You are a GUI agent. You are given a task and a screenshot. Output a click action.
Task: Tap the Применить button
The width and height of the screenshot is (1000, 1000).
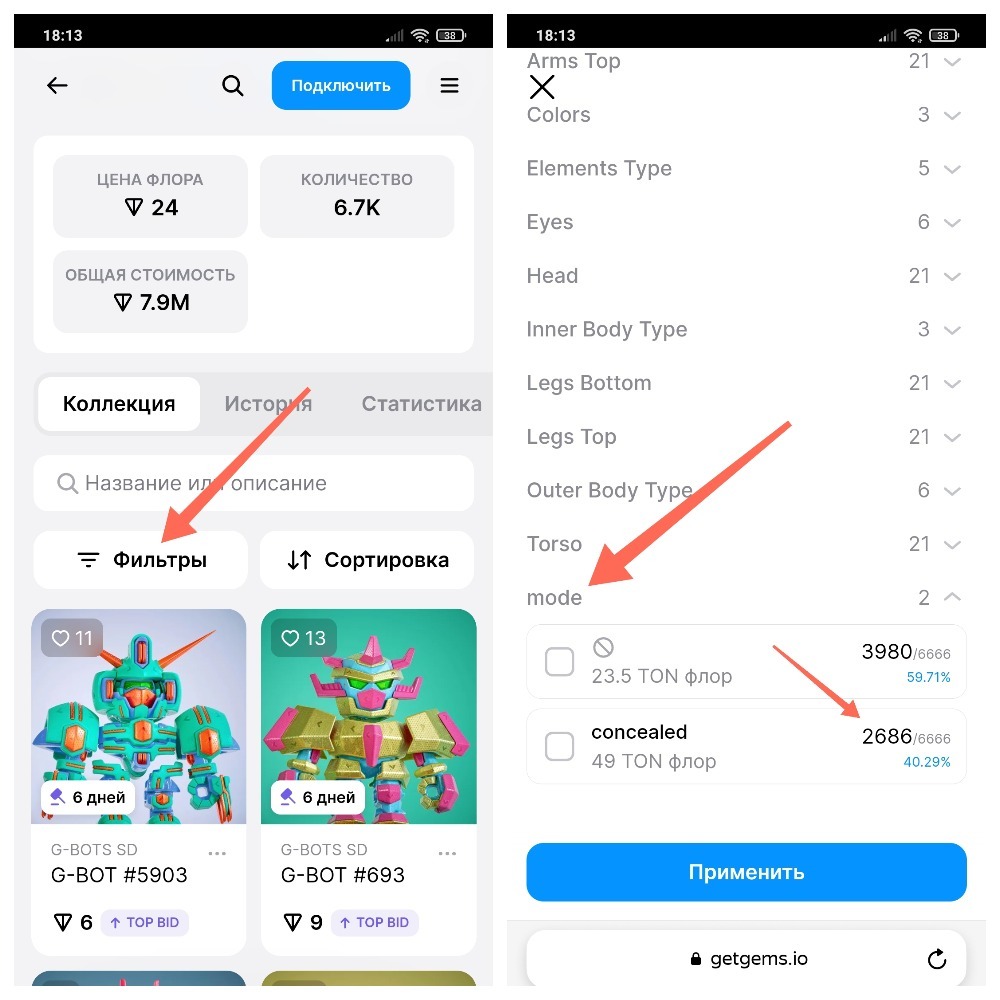[x=746, y=872]
